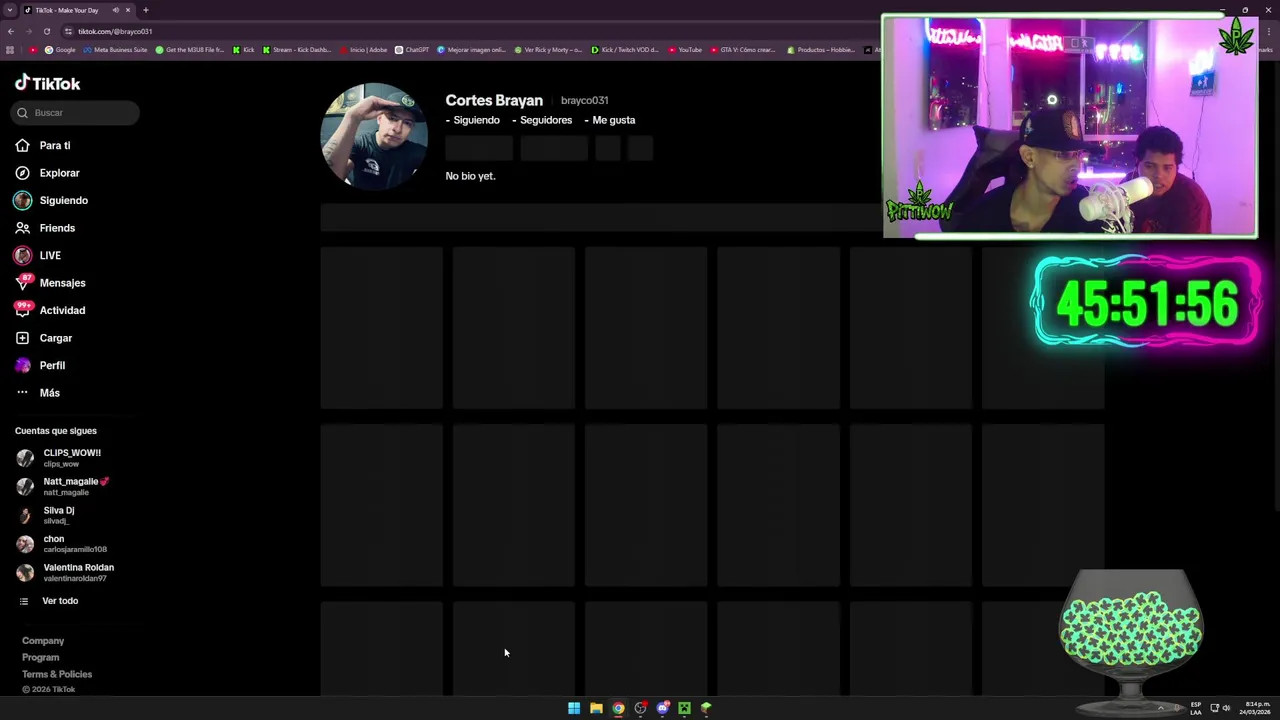1280x720 pixels.
Task: Open the Kick bookmark
Action: 244,50
